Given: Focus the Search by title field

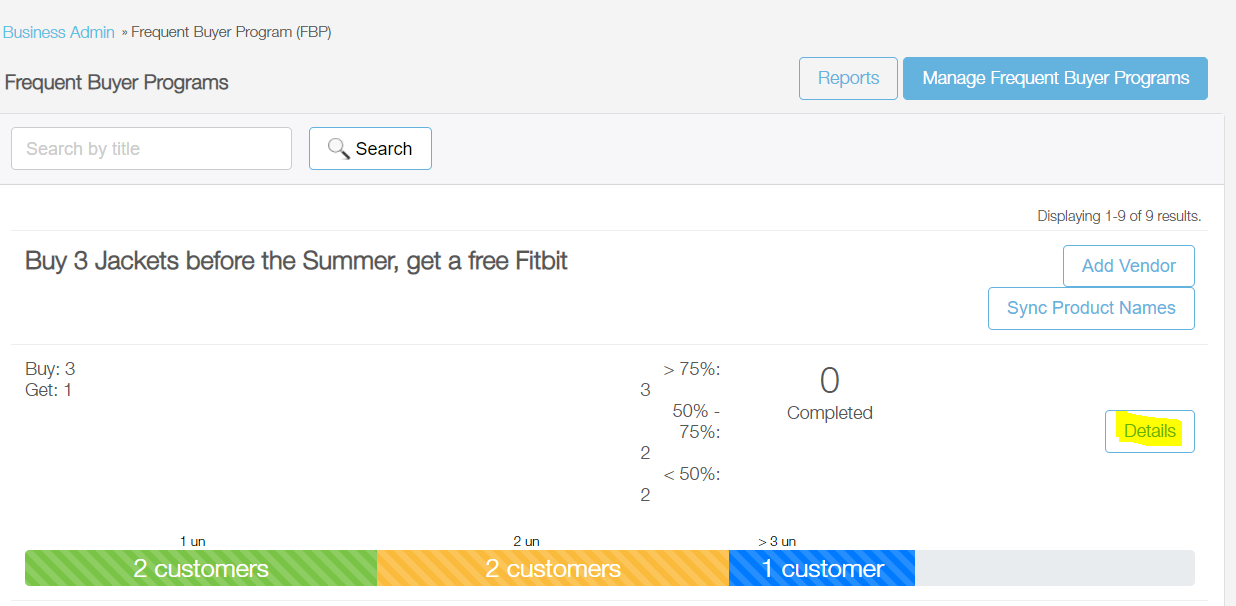Looking at the screenshot, I should pos(151,148).
